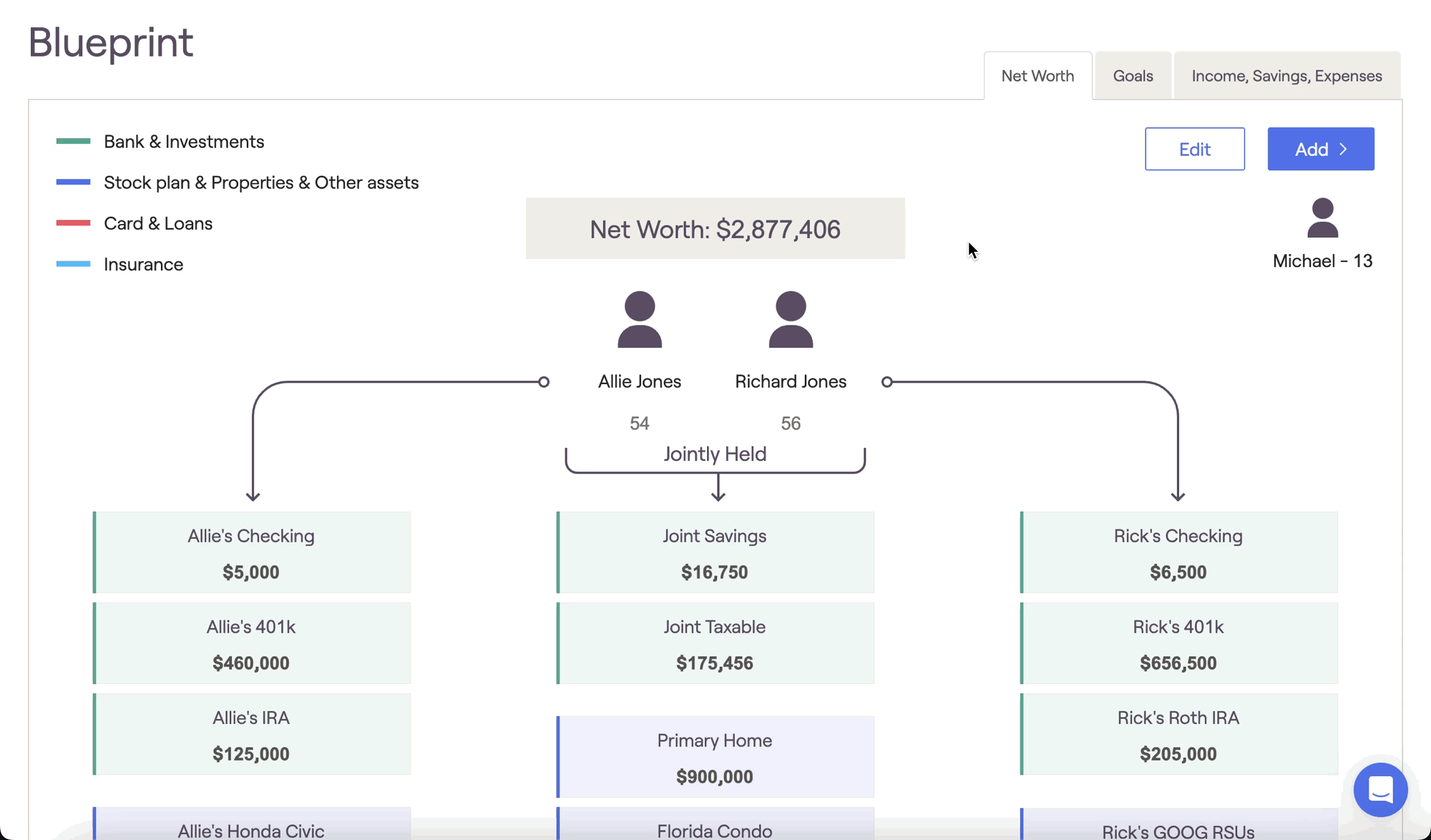
Task: Open Allie's IRA account card
Action: 251,734
